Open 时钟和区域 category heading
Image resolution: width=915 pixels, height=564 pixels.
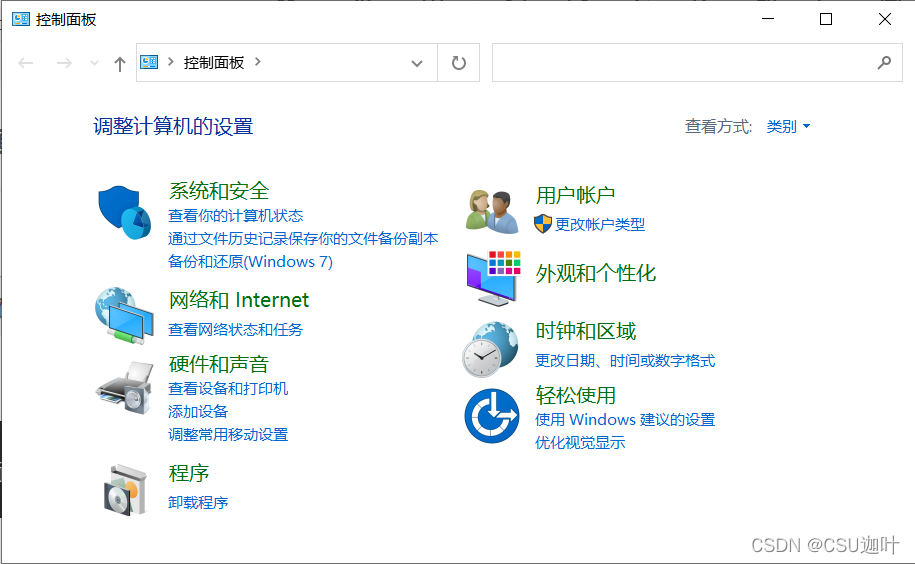click(586, 331)
